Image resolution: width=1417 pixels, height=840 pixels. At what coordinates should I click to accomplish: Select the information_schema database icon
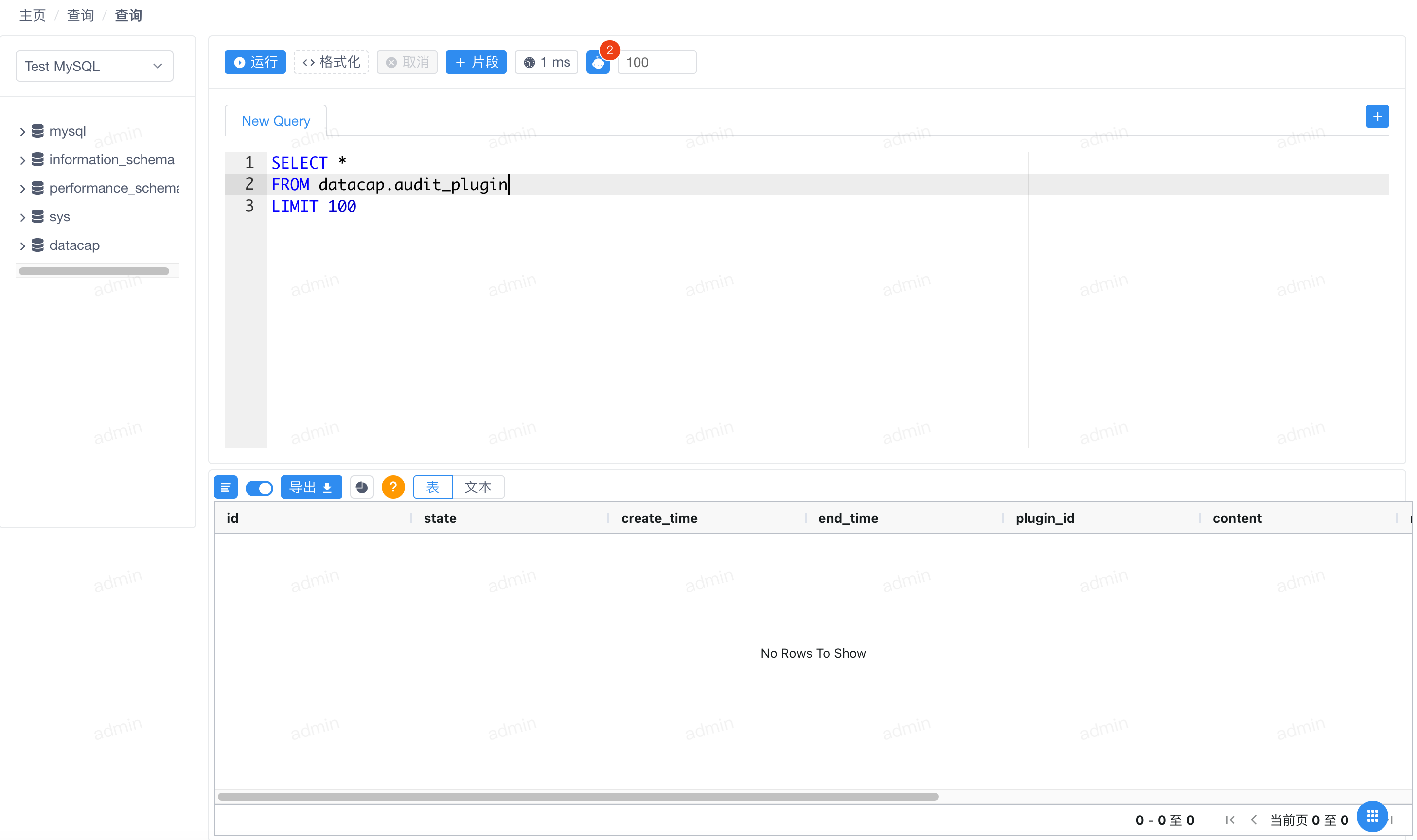(37, 160)
